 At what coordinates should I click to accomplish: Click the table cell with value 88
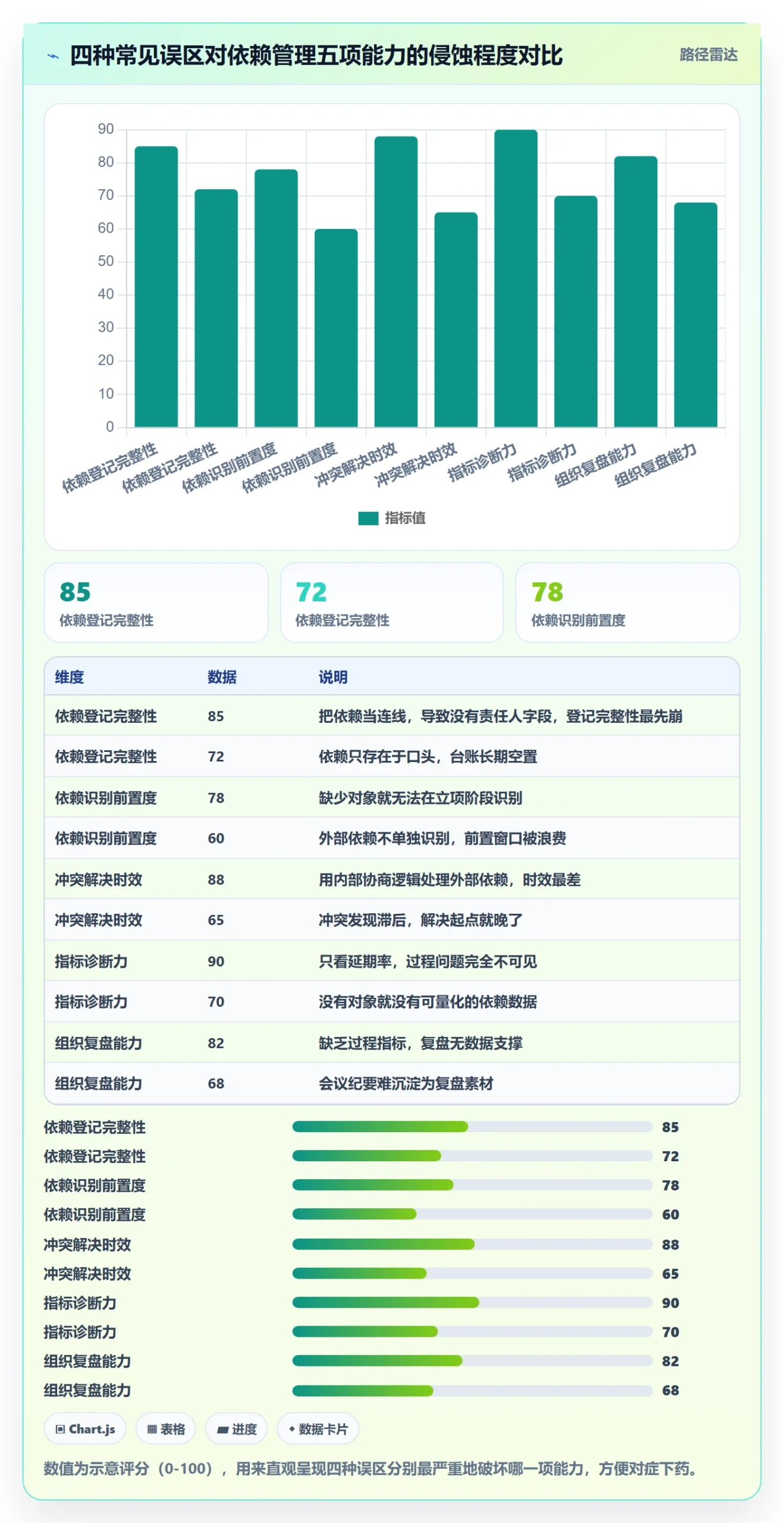pyautogui.click(x=216, y=879)
